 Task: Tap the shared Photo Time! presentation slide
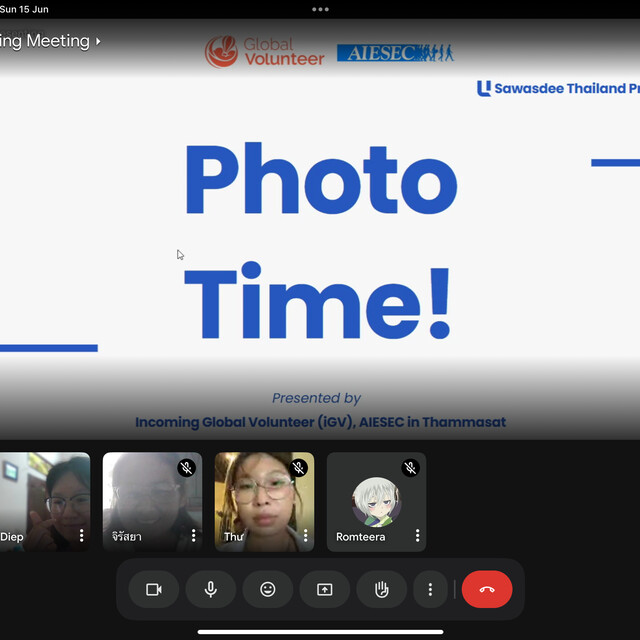[x=320, y=250]
